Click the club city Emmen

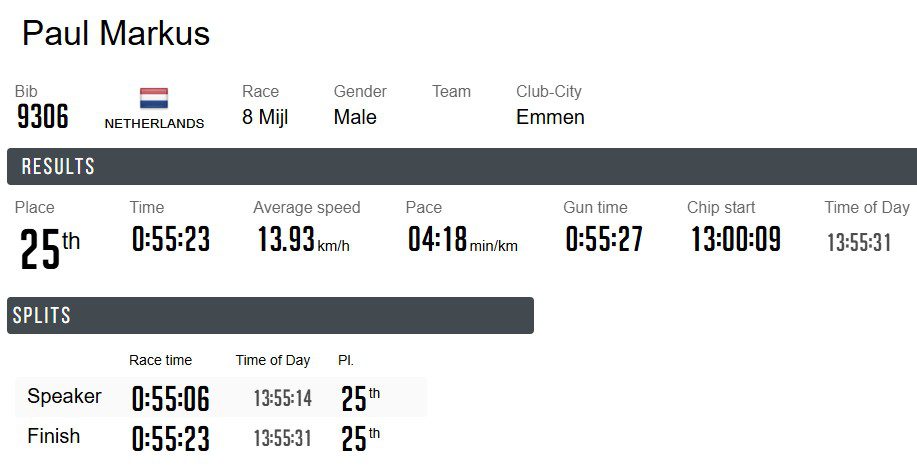[x=550, y=117]
